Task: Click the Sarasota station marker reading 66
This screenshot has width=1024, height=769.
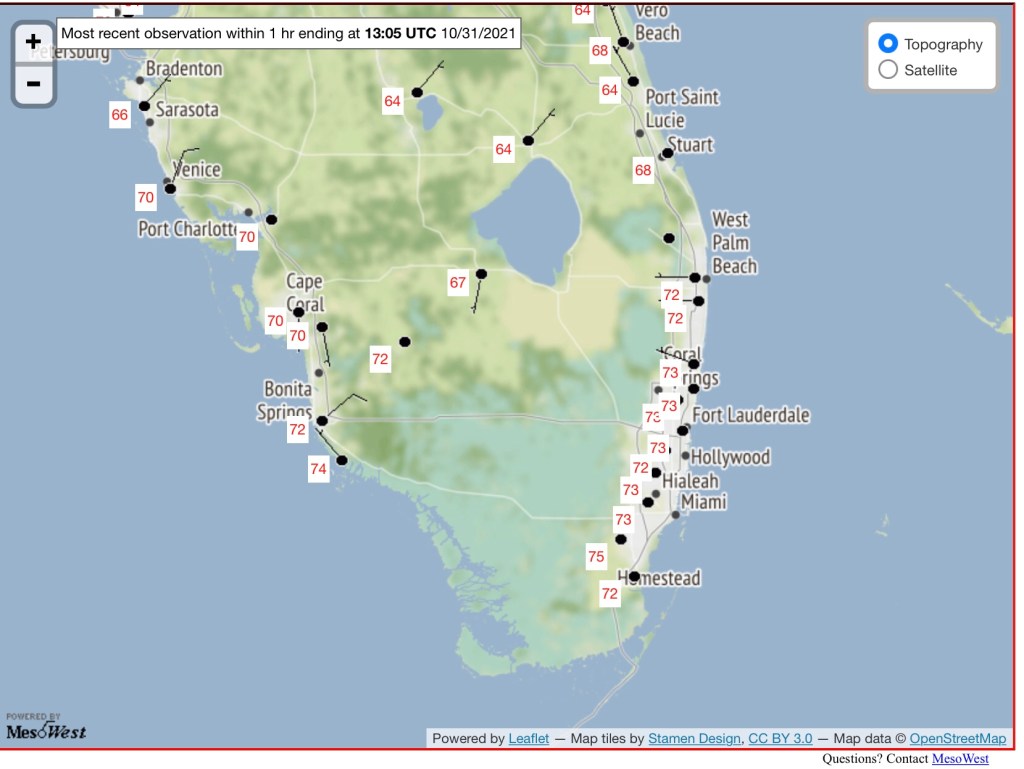Action: [144, 106]
